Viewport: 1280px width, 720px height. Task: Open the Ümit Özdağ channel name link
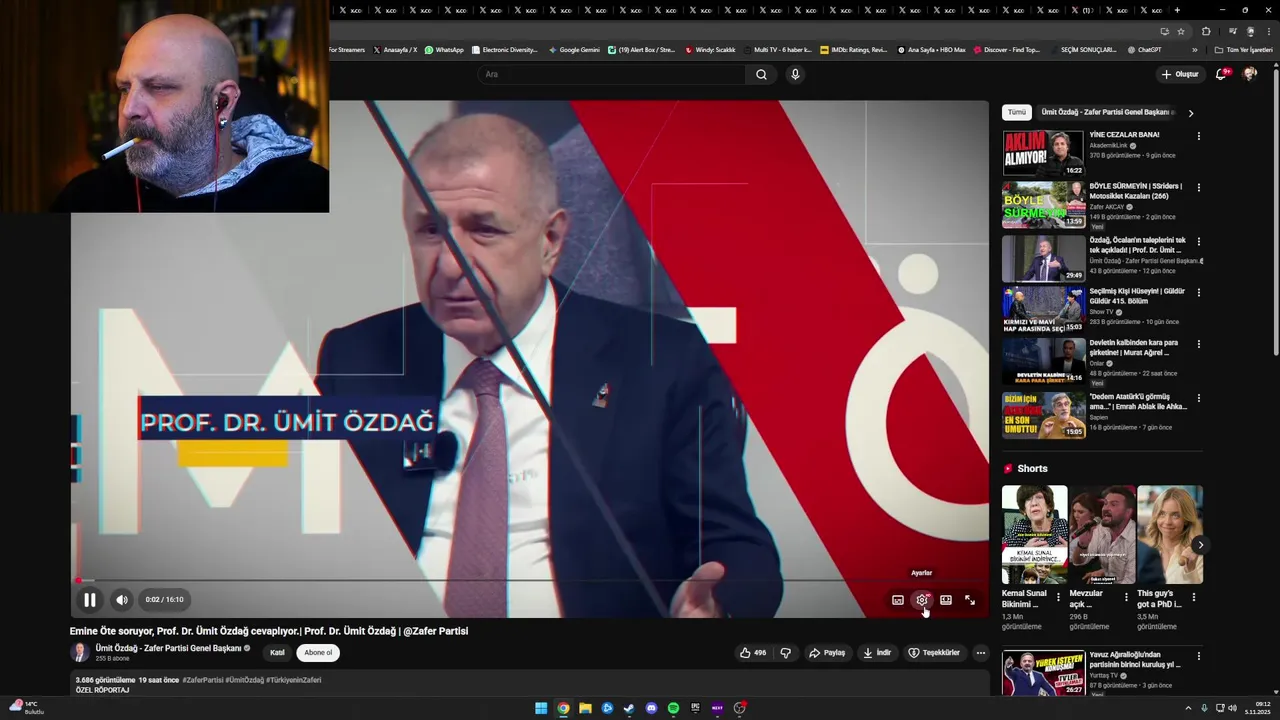168,648
